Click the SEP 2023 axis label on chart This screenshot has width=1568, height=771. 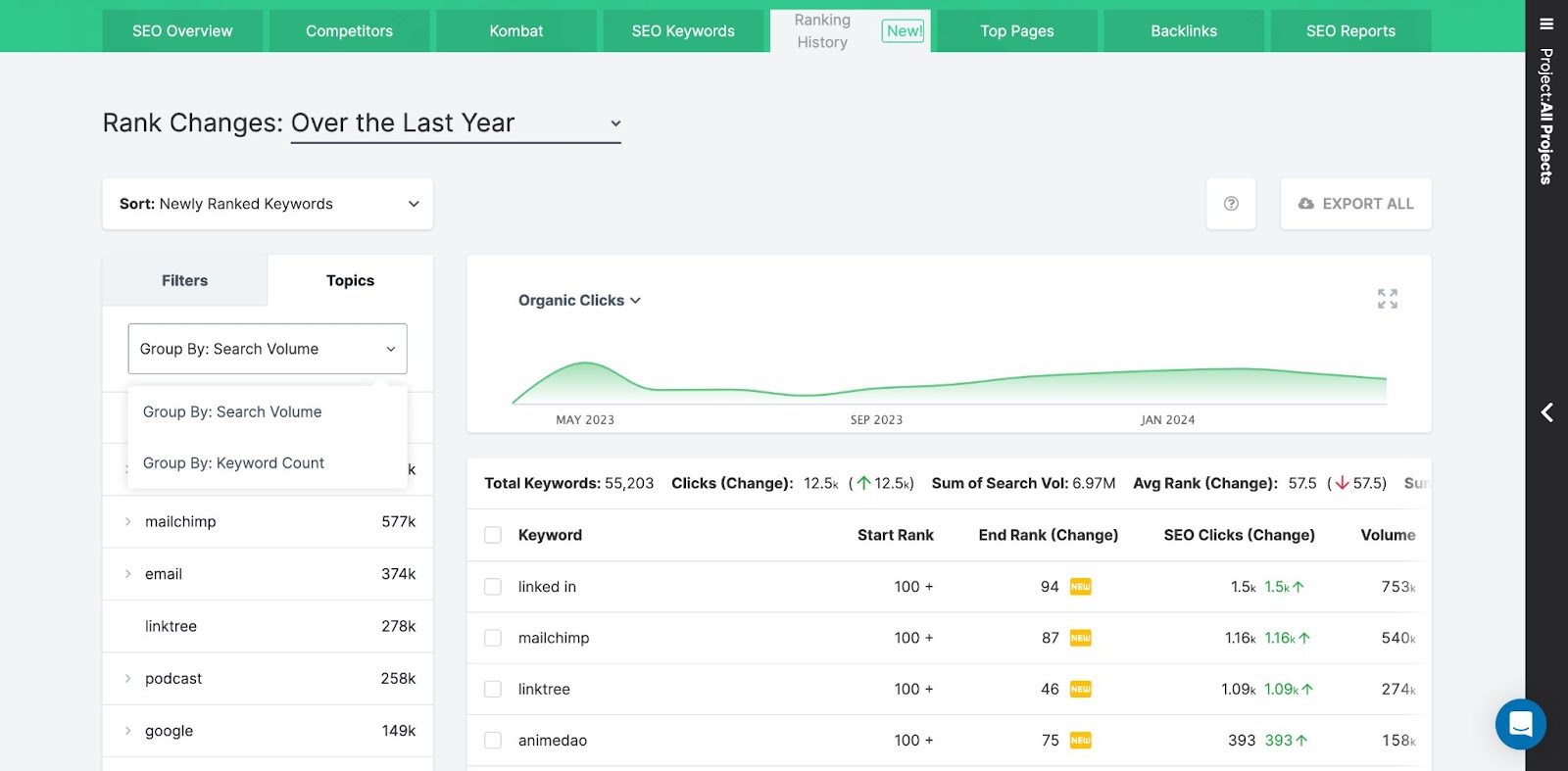(x=876, y=419)
